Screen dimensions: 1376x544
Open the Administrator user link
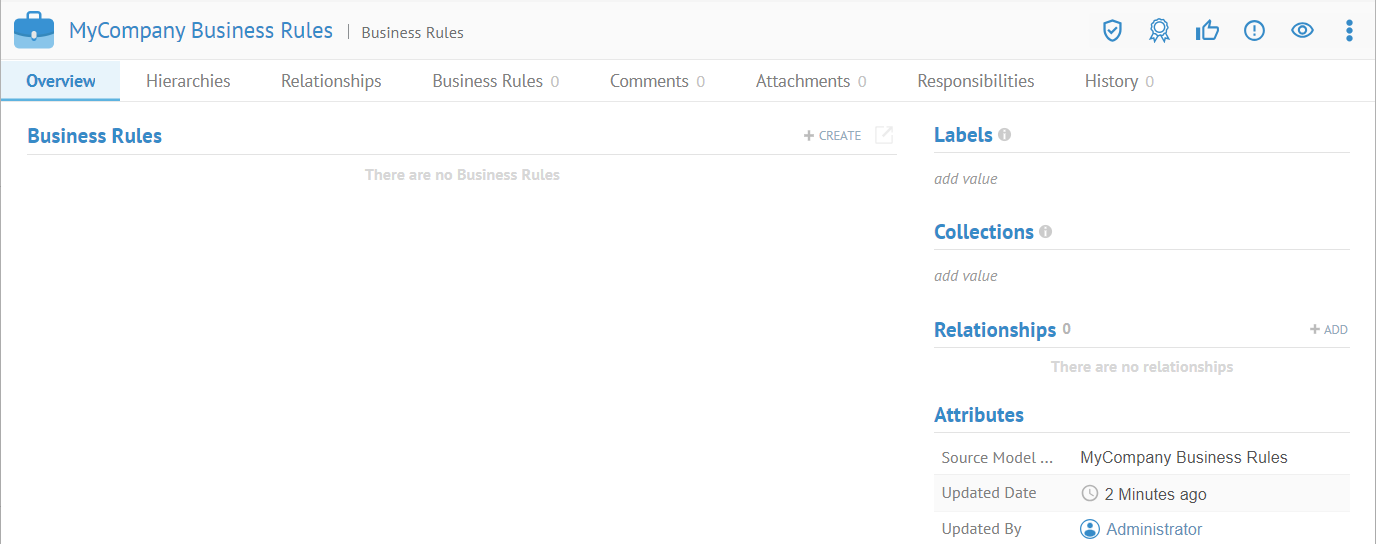1154,529
